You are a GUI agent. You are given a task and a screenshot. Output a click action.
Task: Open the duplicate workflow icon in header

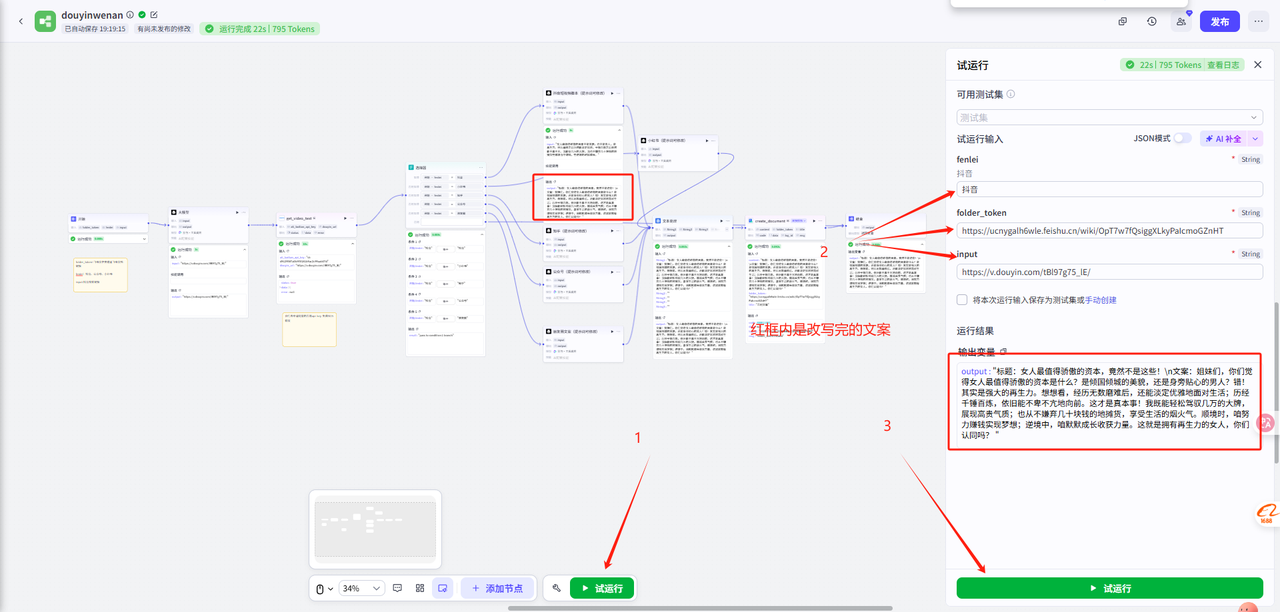tap(1123, 21)
